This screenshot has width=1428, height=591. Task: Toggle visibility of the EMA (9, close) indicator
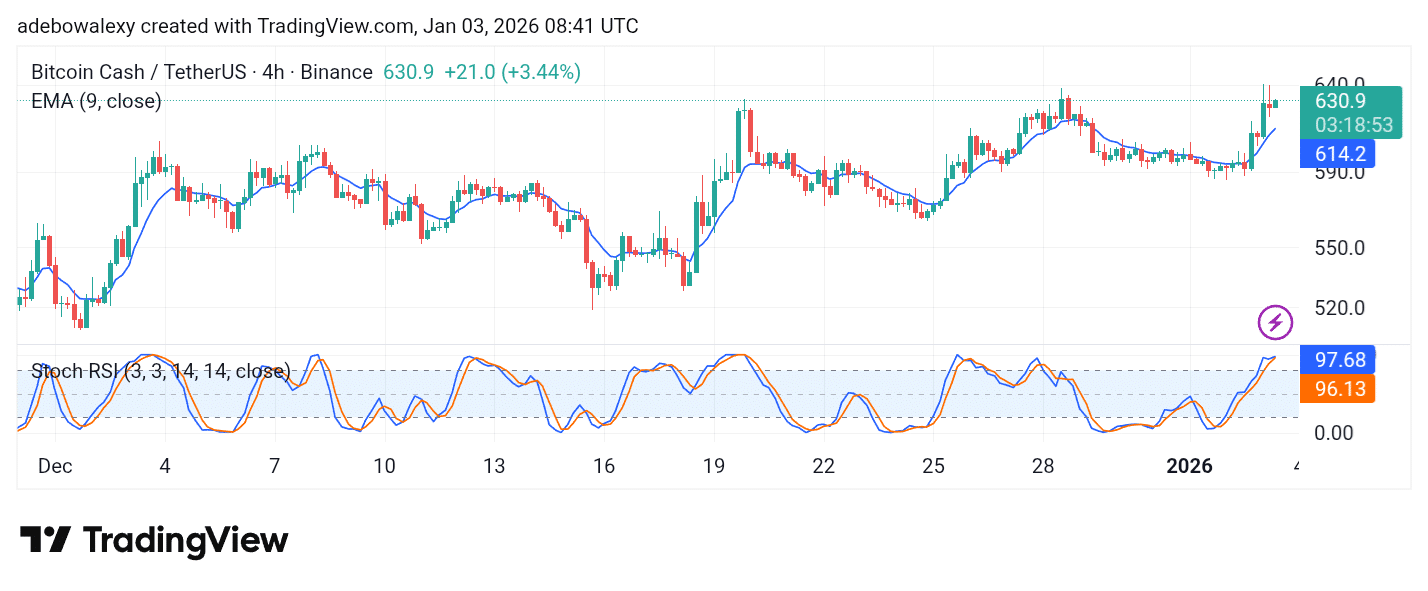(94, 101)
